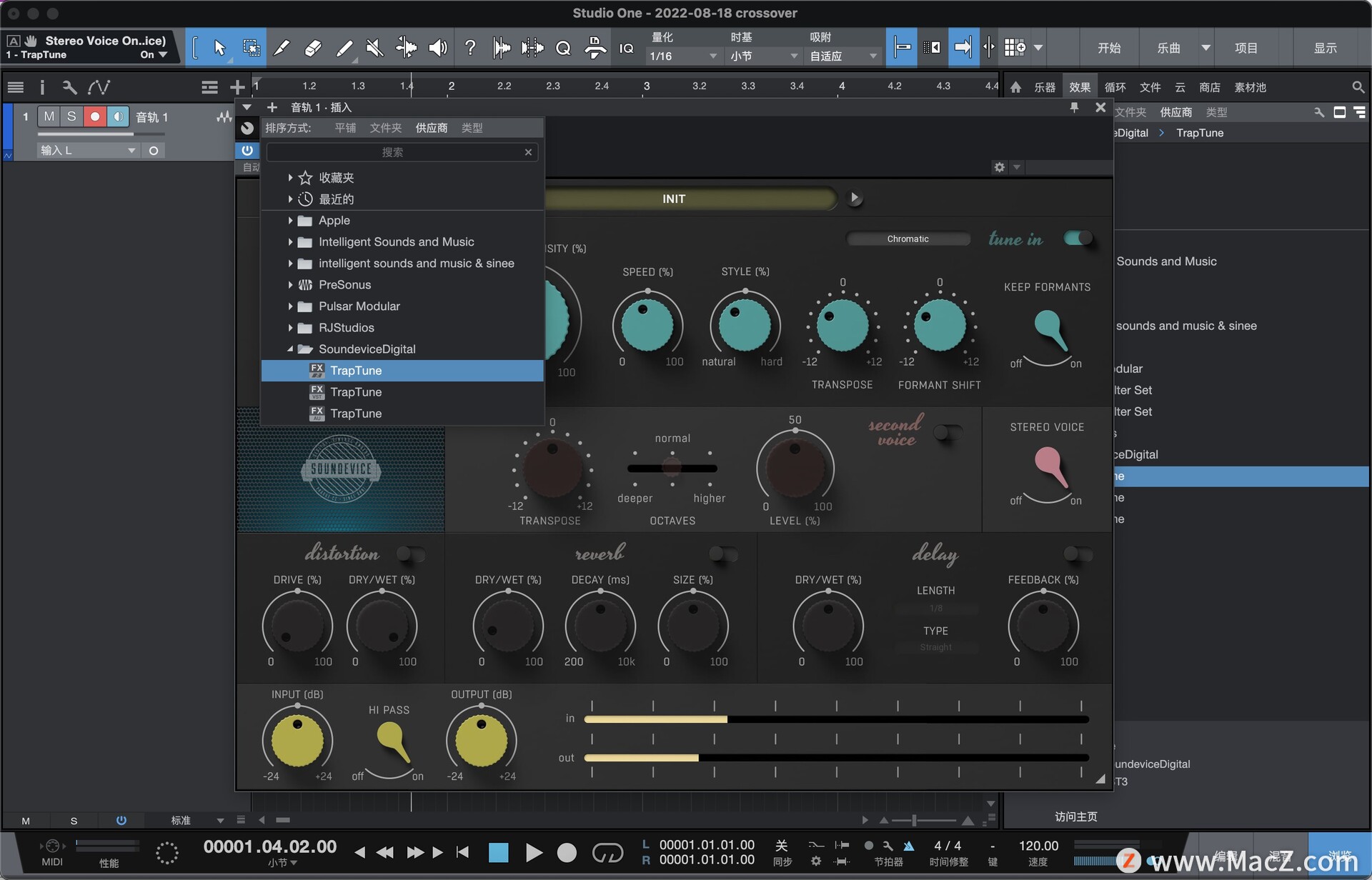The width and height of the screenshot is (1372, 880).
Task: Select the highlighted TrapTune plugin entry
Action: (x=402, y=370)
